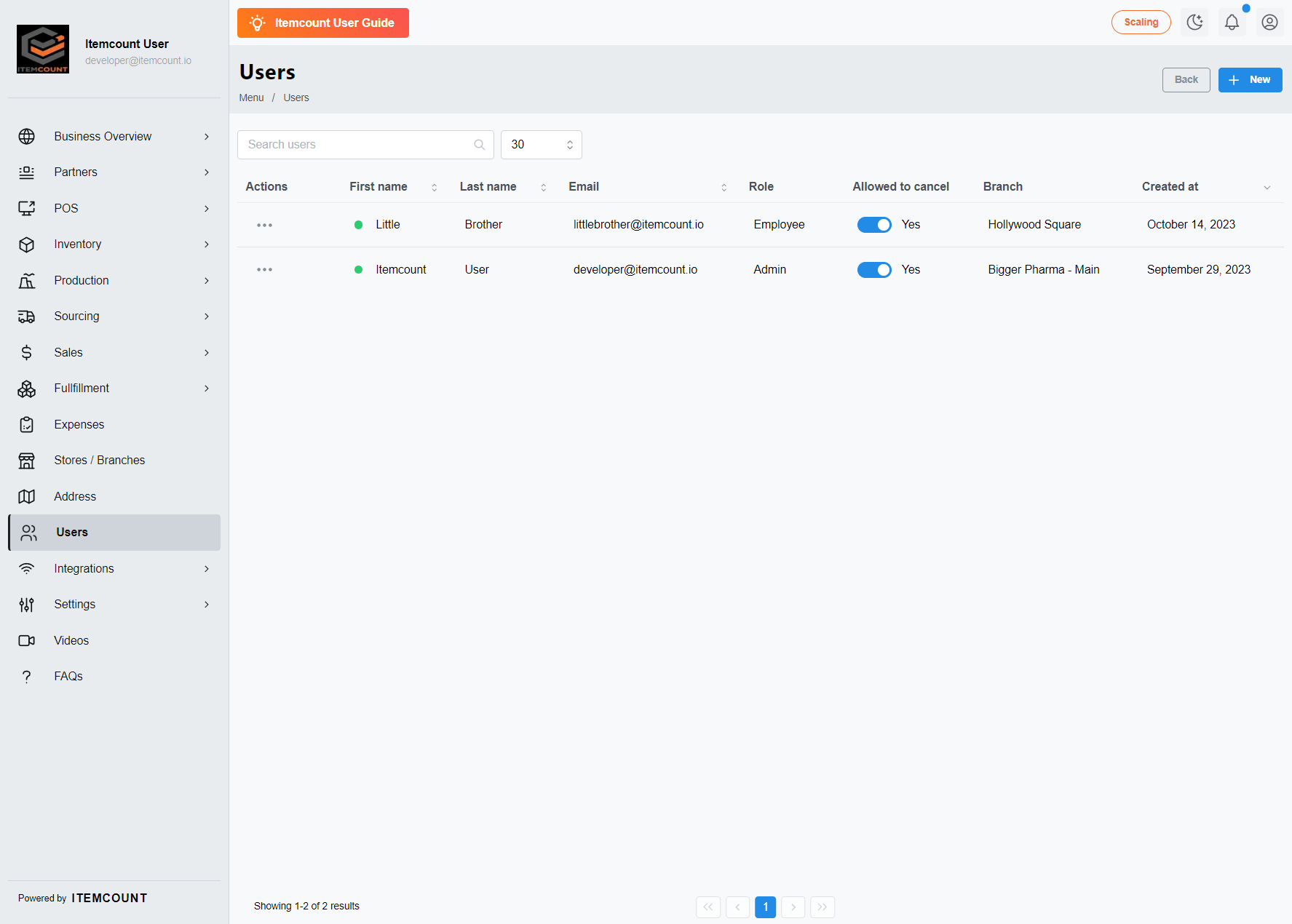1292x924 pixels.
Task: Click the Back button
Action: pos(1186,80)
